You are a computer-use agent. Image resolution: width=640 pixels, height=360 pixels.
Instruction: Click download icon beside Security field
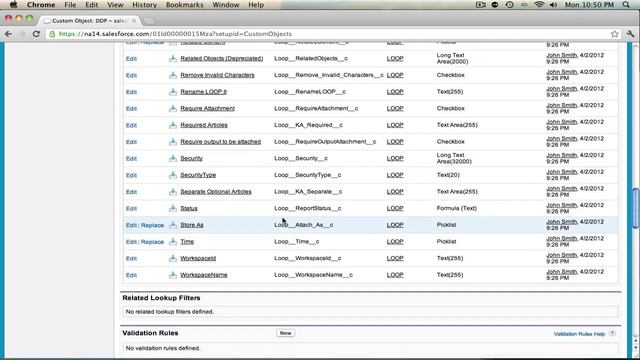pos(173,158)
